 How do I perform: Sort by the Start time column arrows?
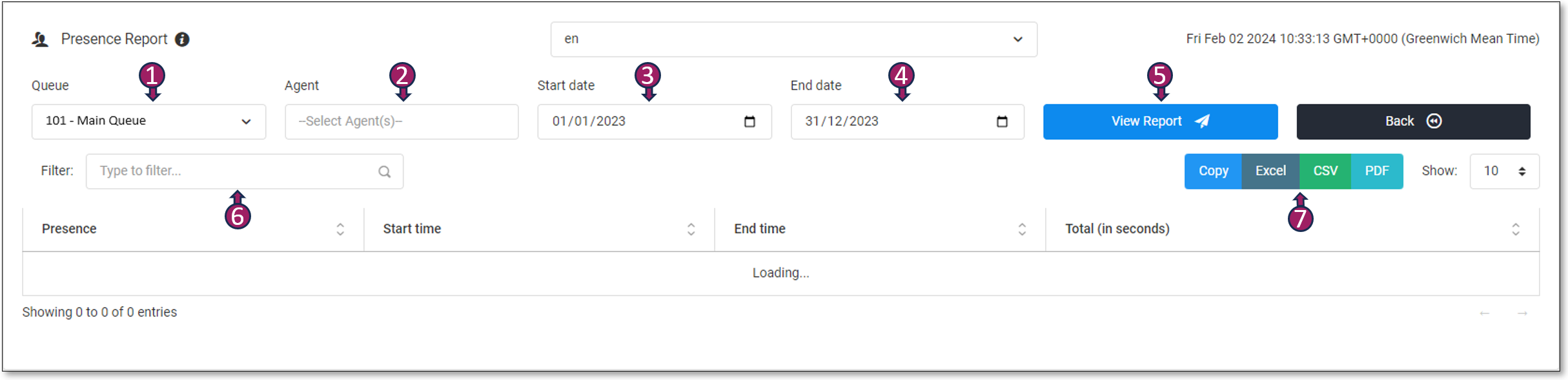pyautogui.click(x=691, y=229)
